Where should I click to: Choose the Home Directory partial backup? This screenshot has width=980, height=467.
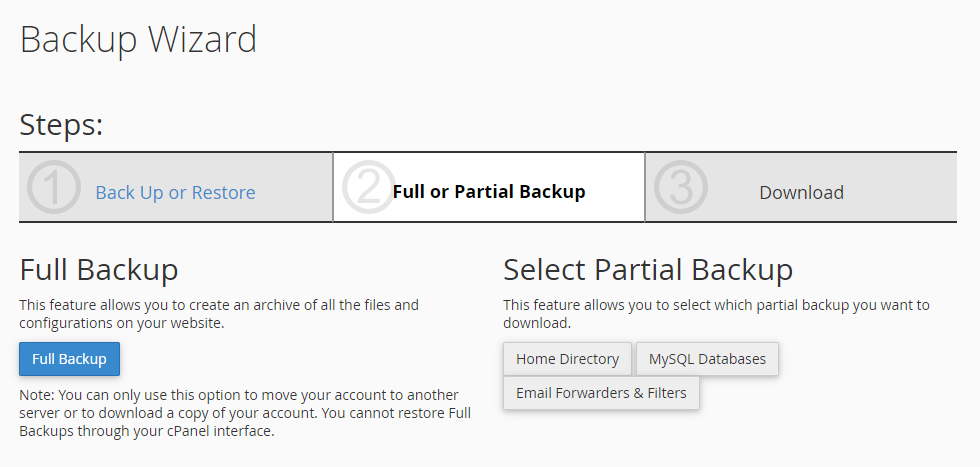(567, 359)
